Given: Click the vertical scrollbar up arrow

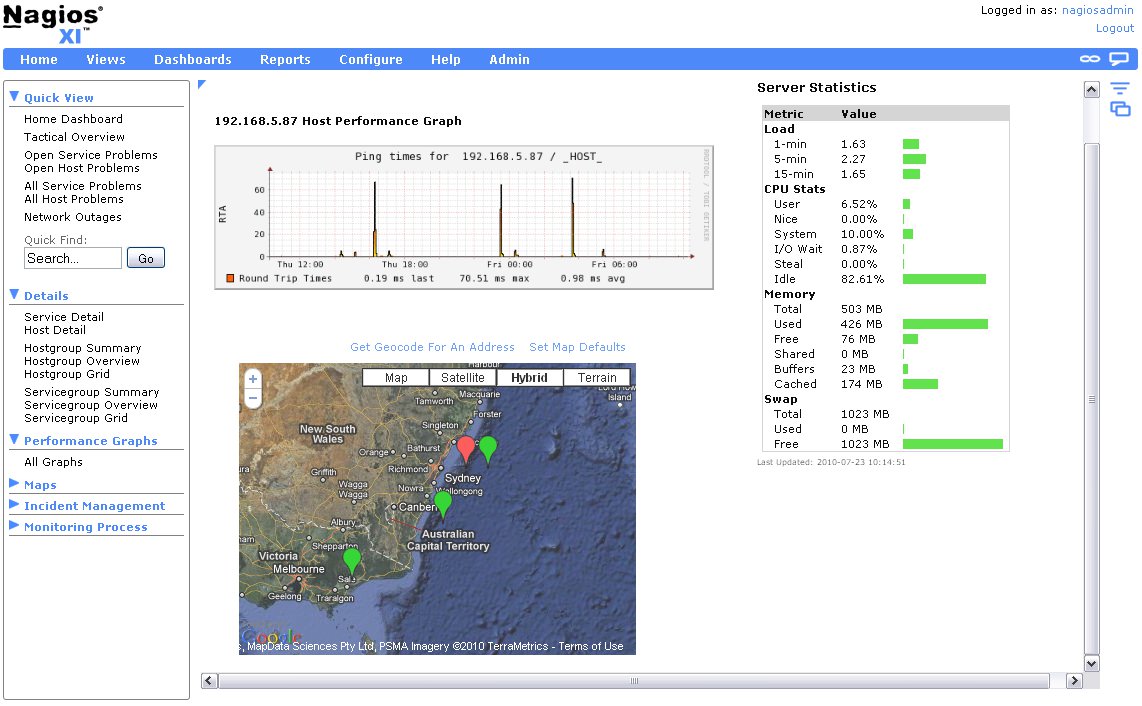Looking at the screenshot, I should coord(1091,90).
